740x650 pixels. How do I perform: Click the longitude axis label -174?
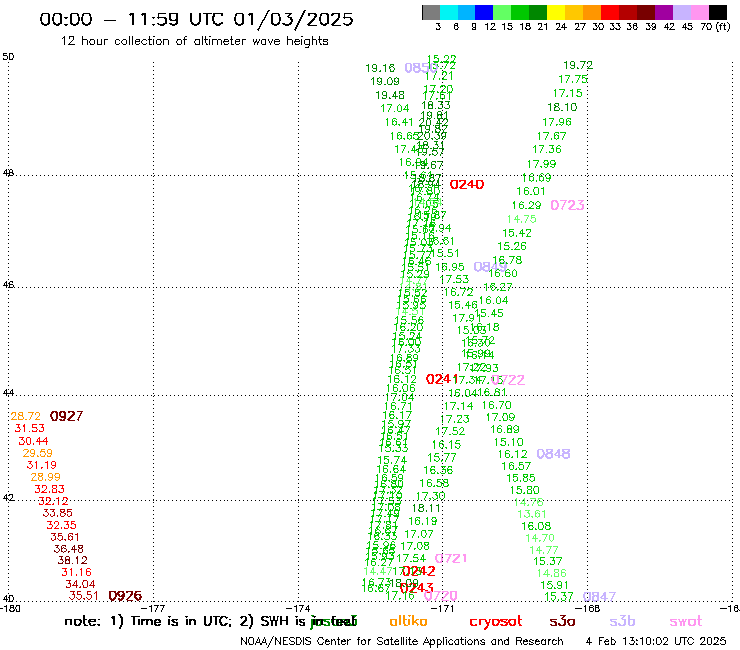(x=299, y=608)
